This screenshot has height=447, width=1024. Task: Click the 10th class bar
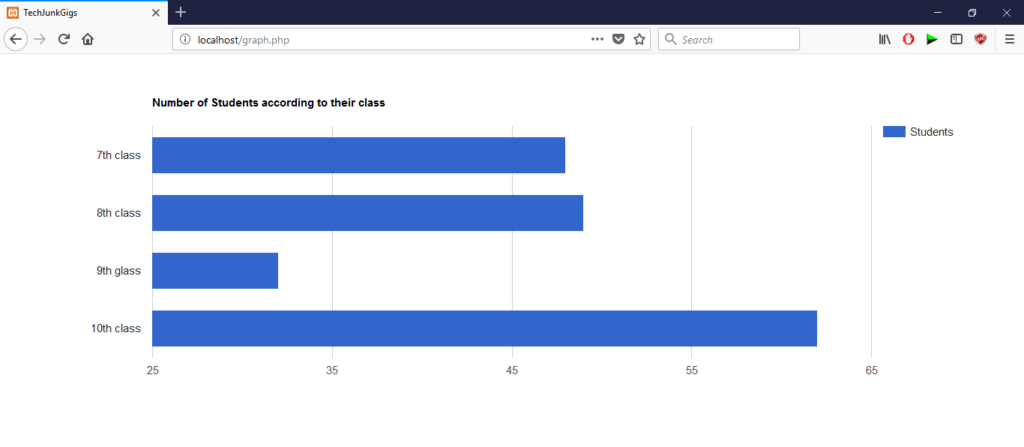pos(485,328)
